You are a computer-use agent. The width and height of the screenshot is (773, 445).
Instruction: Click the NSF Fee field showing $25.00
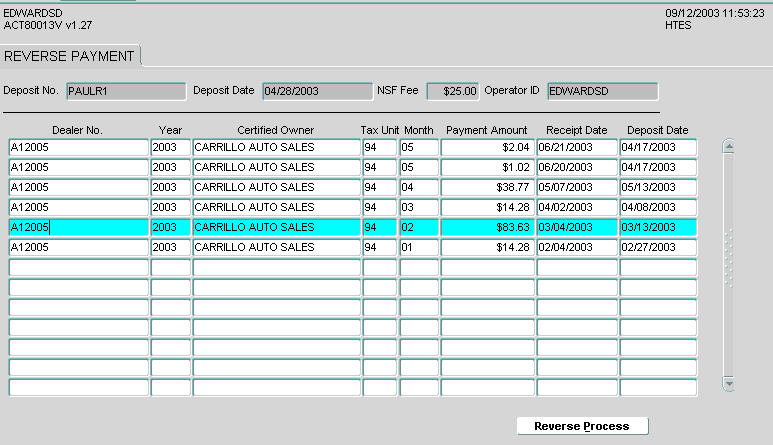453,91
